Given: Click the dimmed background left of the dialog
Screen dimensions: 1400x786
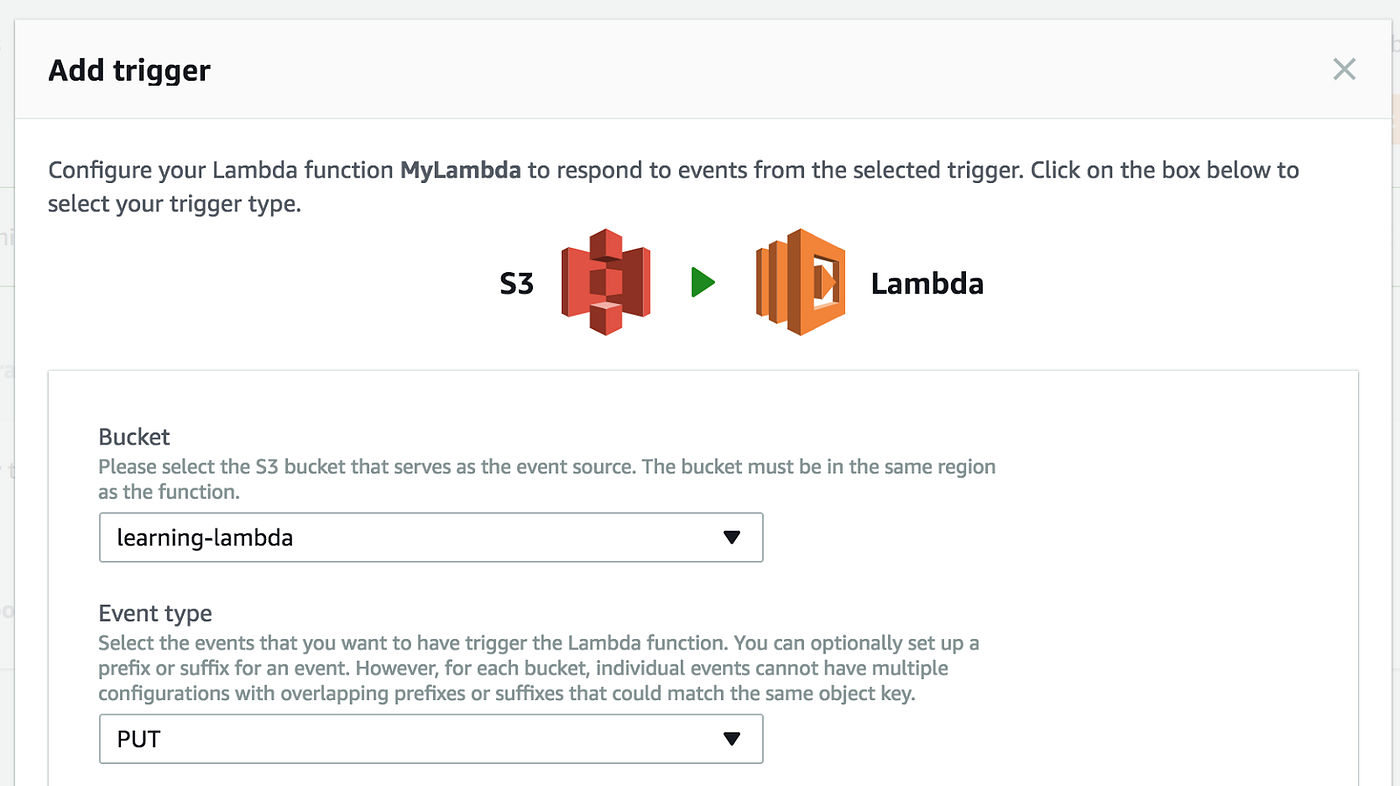Looking at the screenshot, I should click(x=7, y=400).
